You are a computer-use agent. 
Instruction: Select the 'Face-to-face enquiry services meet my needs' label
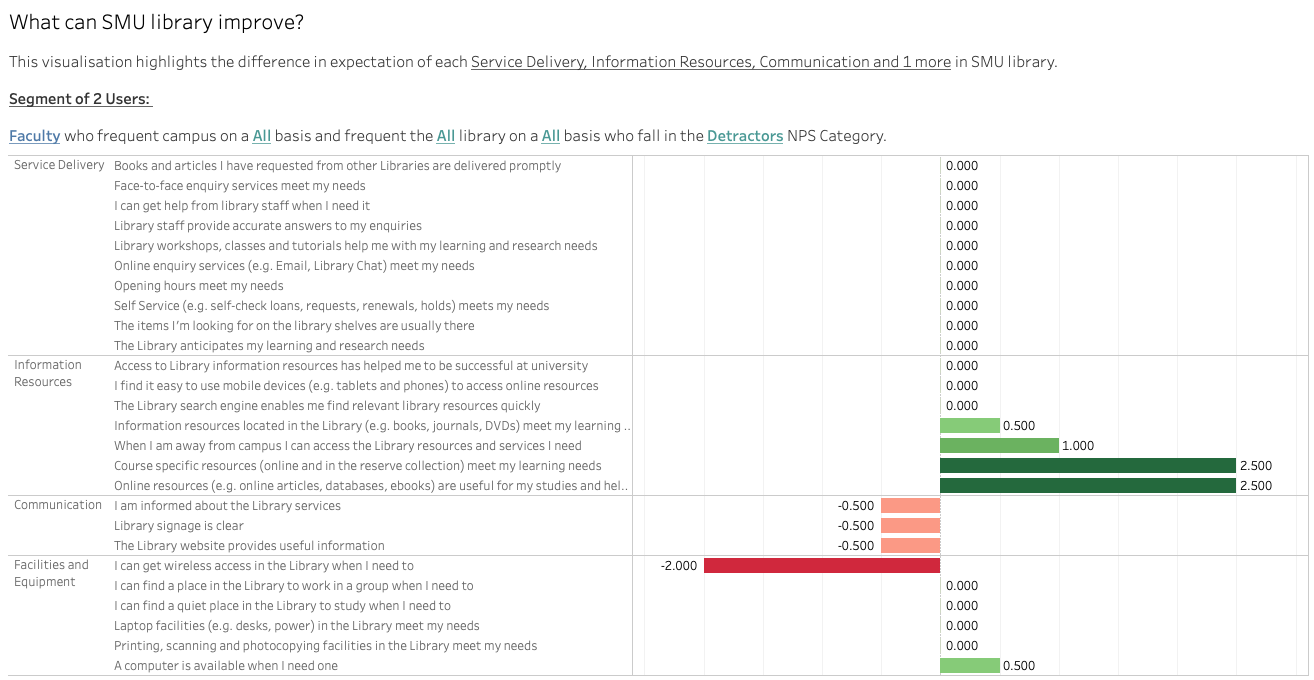tap(240, 186)
